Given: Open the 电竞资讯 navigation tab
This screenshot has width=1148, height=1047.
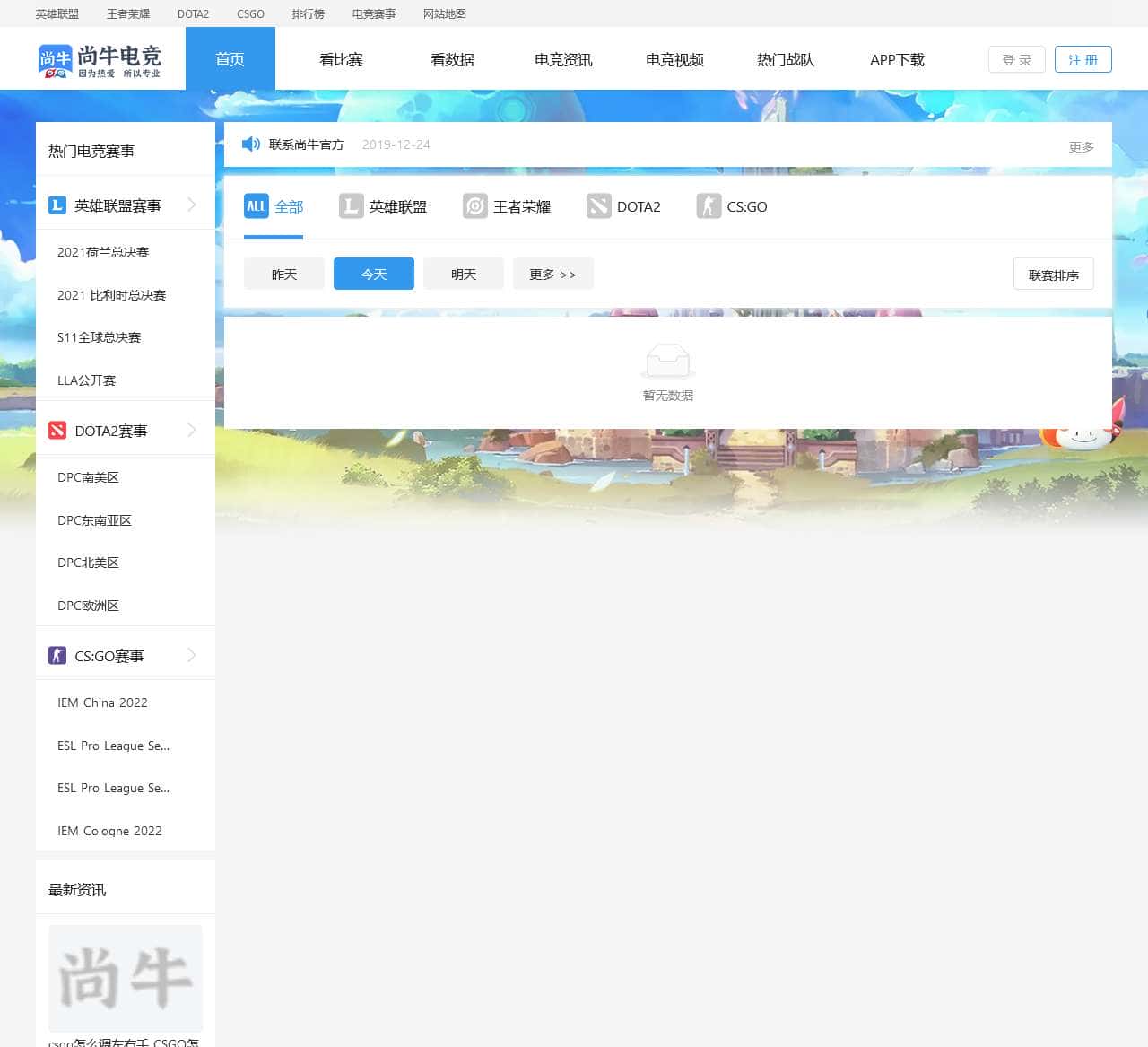Looking at the screenshot, I should pos(563,59).
